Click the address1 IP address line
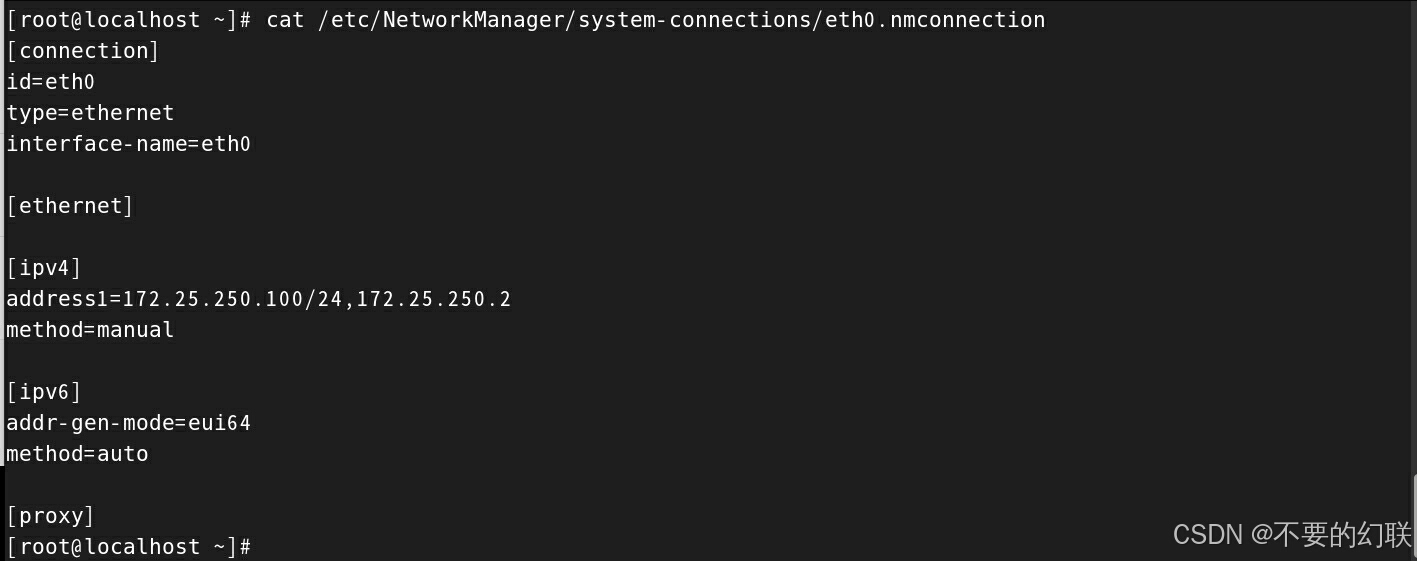Image resolution: width=1417 pixels, height=561 pixels. tap(258, 299)
